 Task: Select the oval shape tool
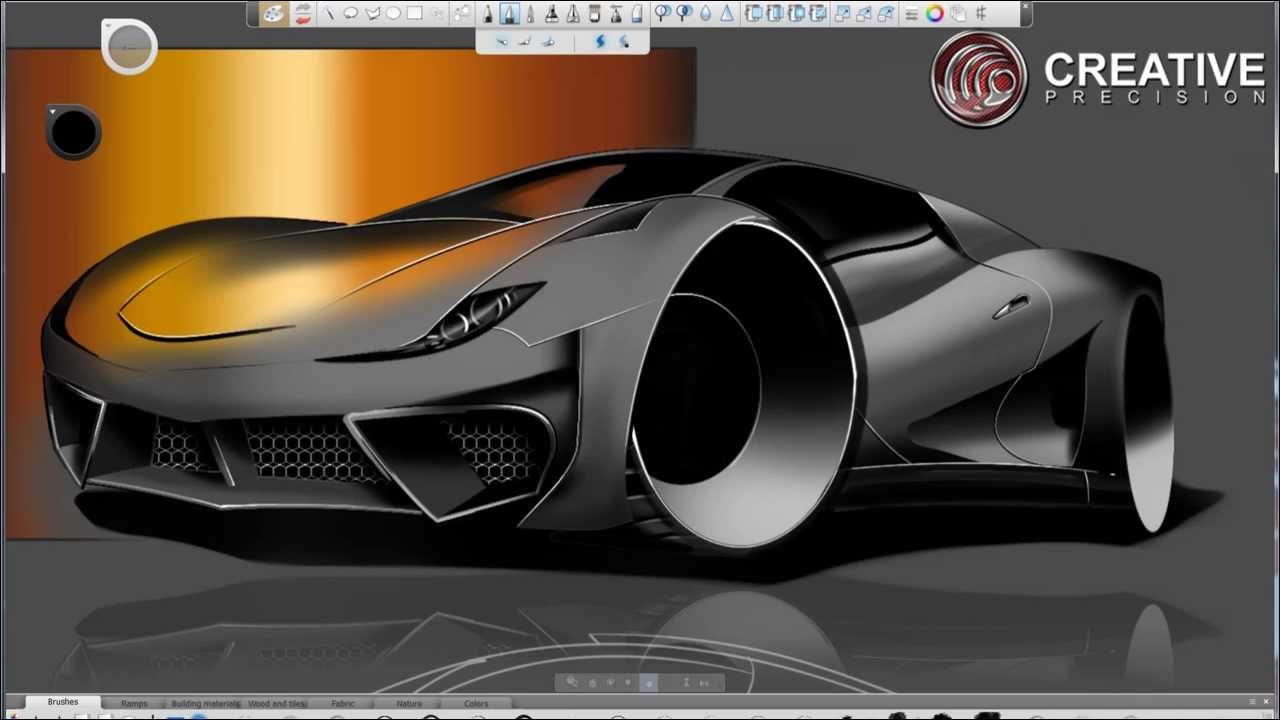coord(393,13)
